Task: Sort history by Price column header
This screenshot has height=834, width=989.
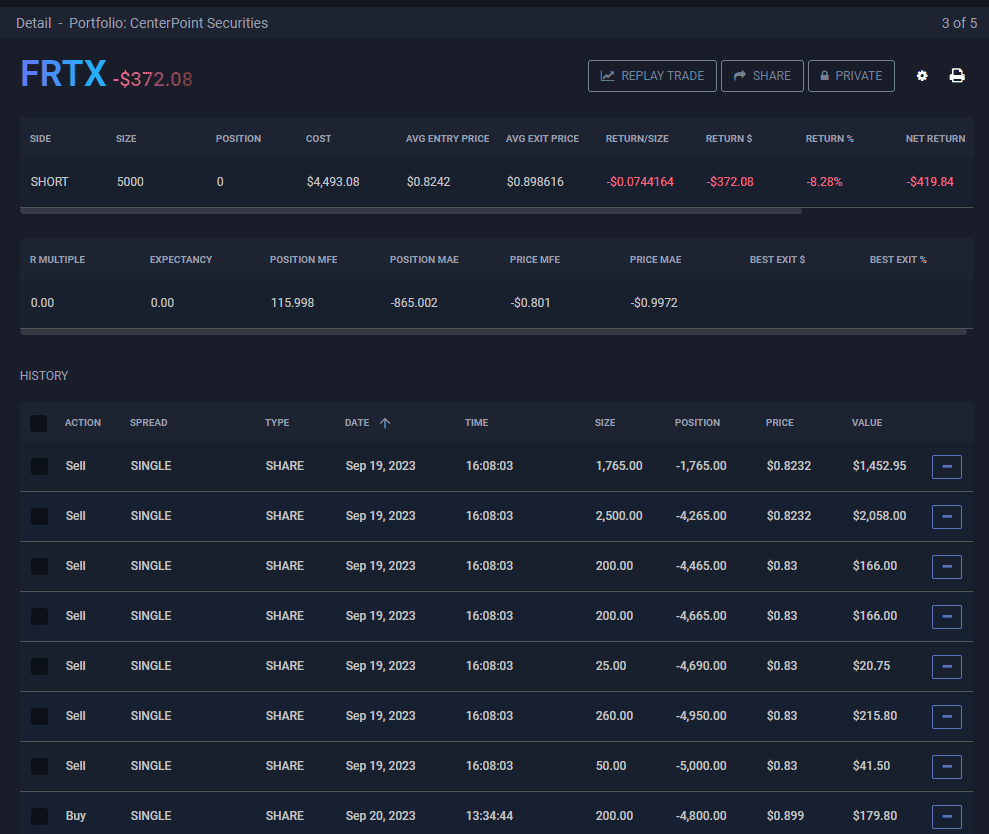Action: (x=779, y=423)
